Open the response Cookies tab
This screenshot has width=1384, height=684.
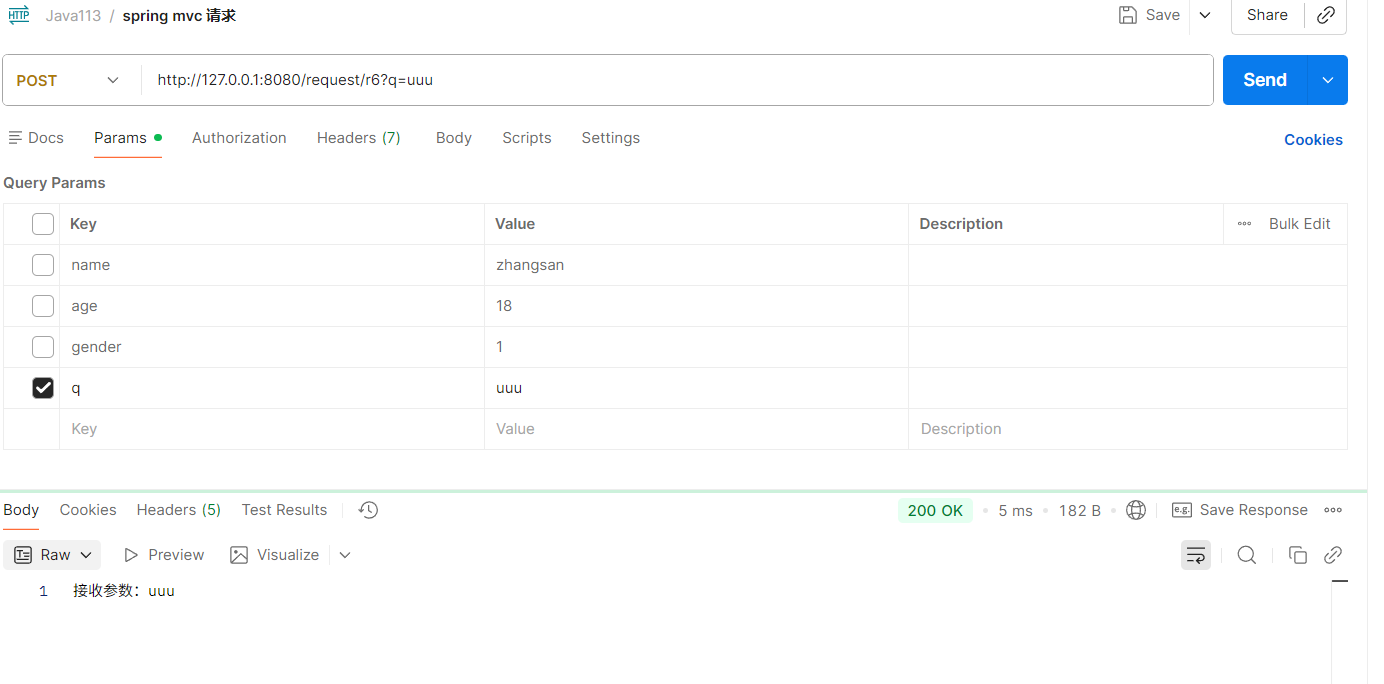point(88,510)
